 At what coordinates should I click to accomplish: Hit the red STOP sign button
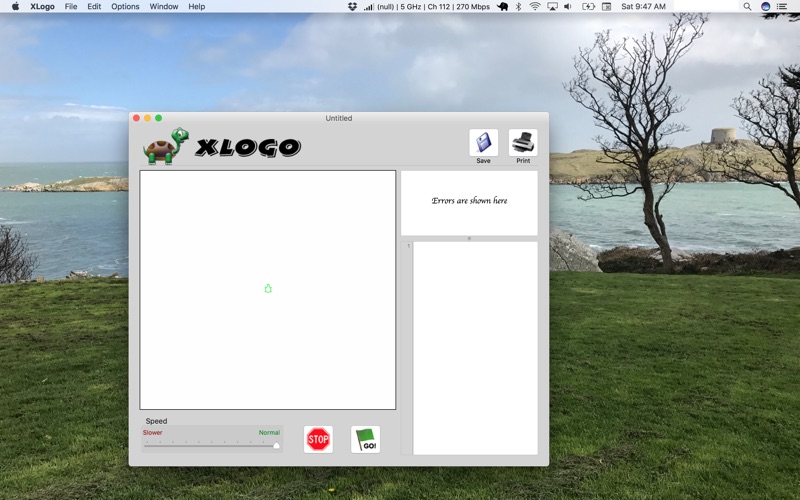(x=318, y=439)
